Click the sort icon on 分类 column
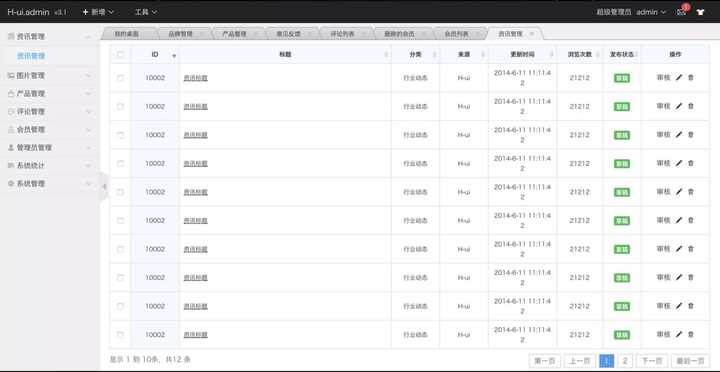 (434, 55)
